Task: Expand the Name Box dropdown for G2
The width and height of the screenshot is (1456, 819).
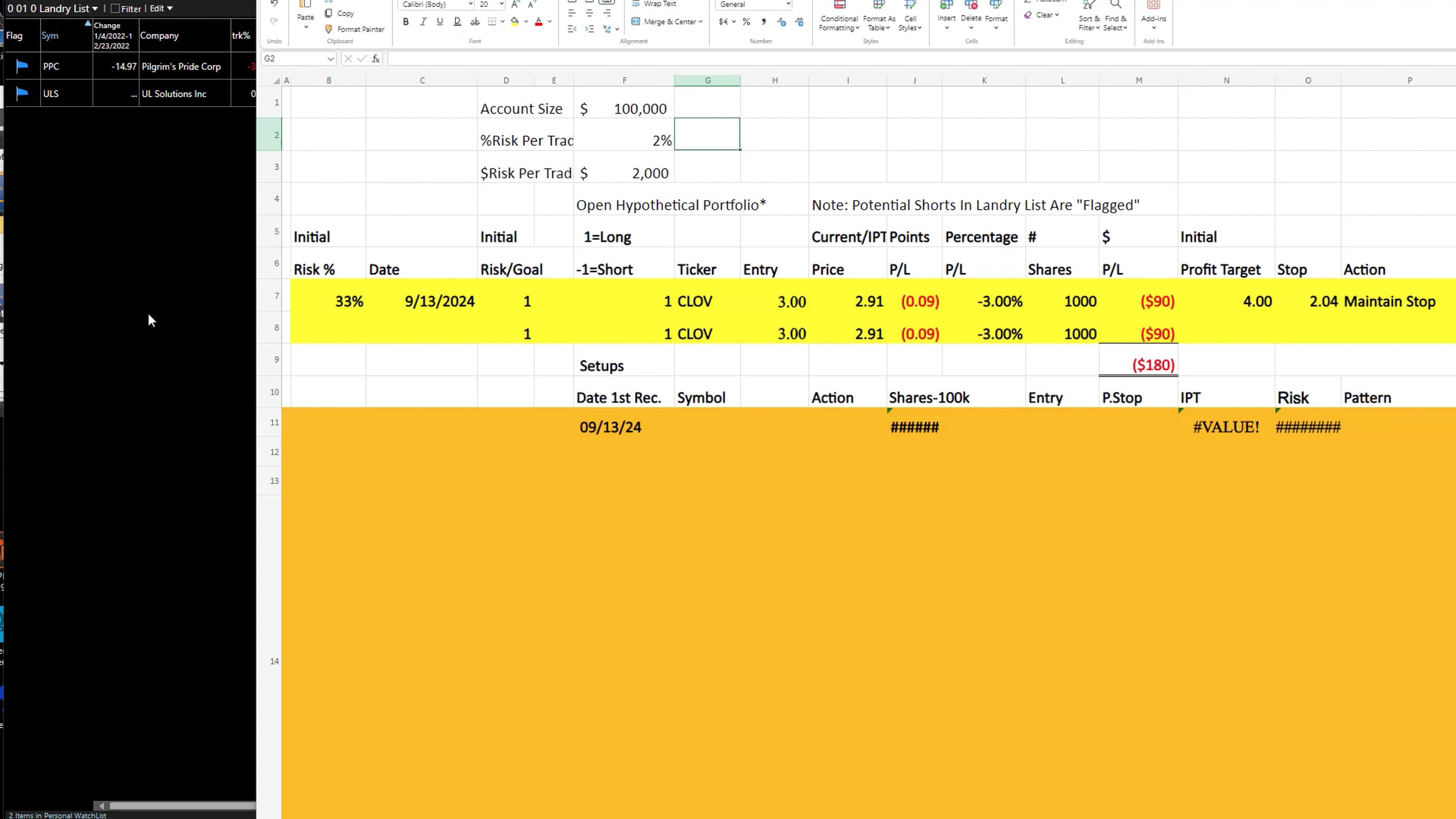Action: click(x=330, y=59)
